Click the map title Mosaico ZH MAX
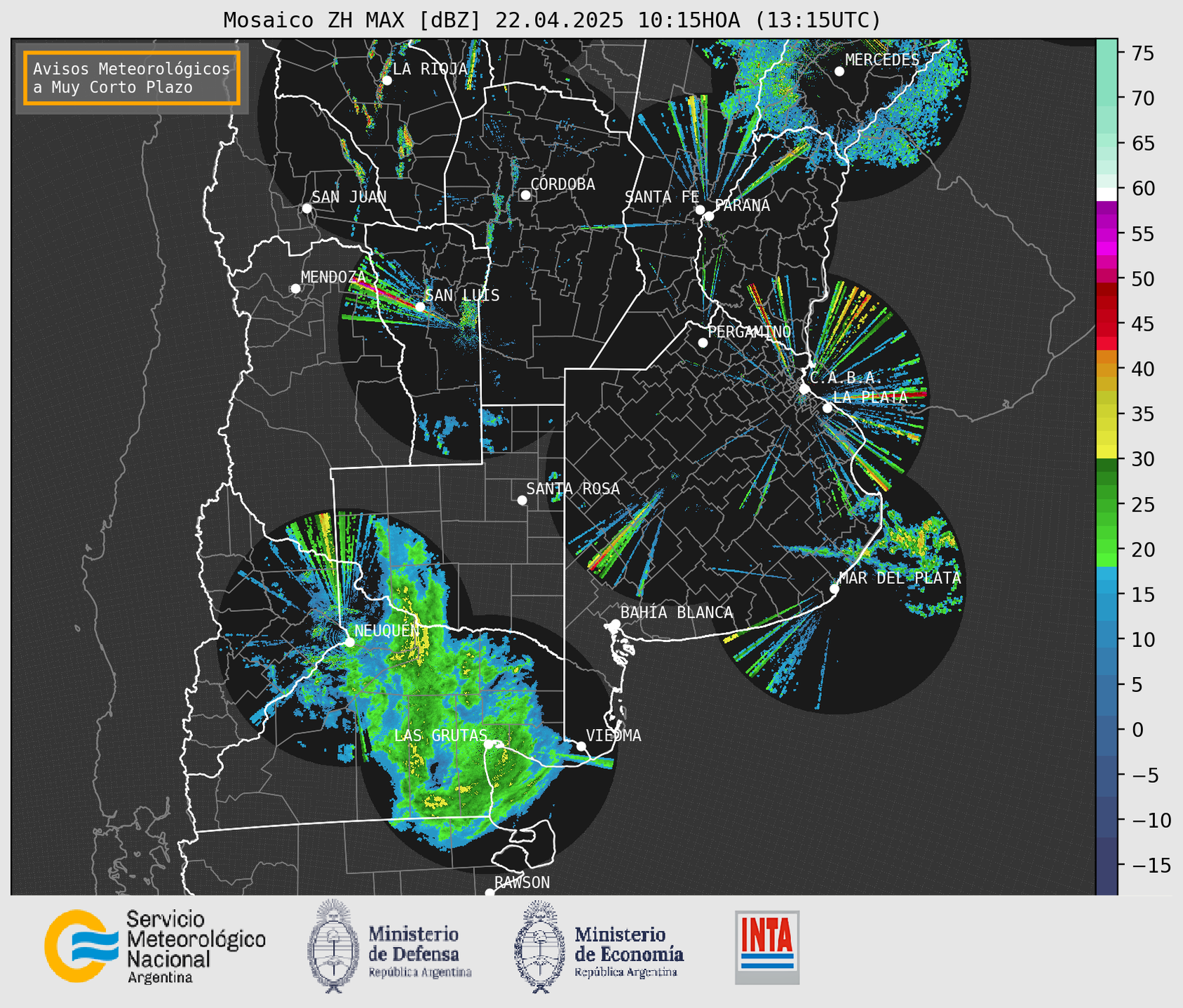 552,20
